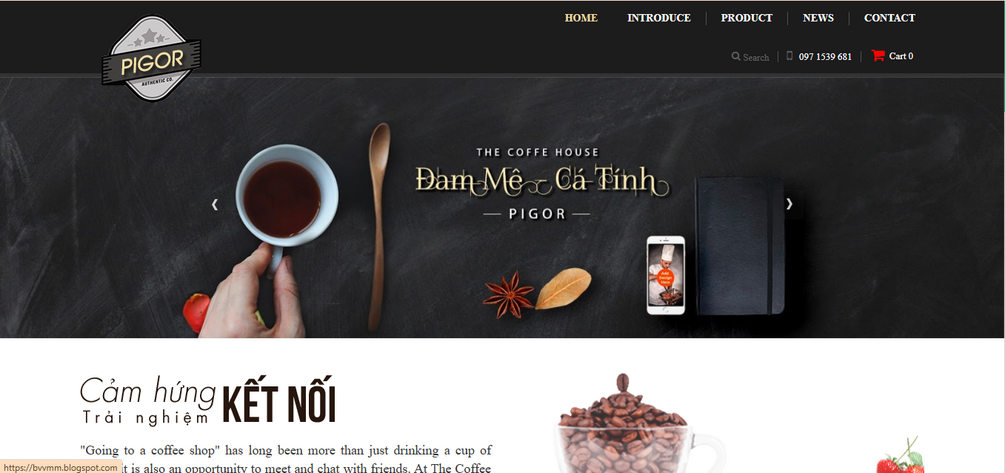Open the INTRODUCE menu item
Screen dimensions: 1005x473
[x=659, y=18]
